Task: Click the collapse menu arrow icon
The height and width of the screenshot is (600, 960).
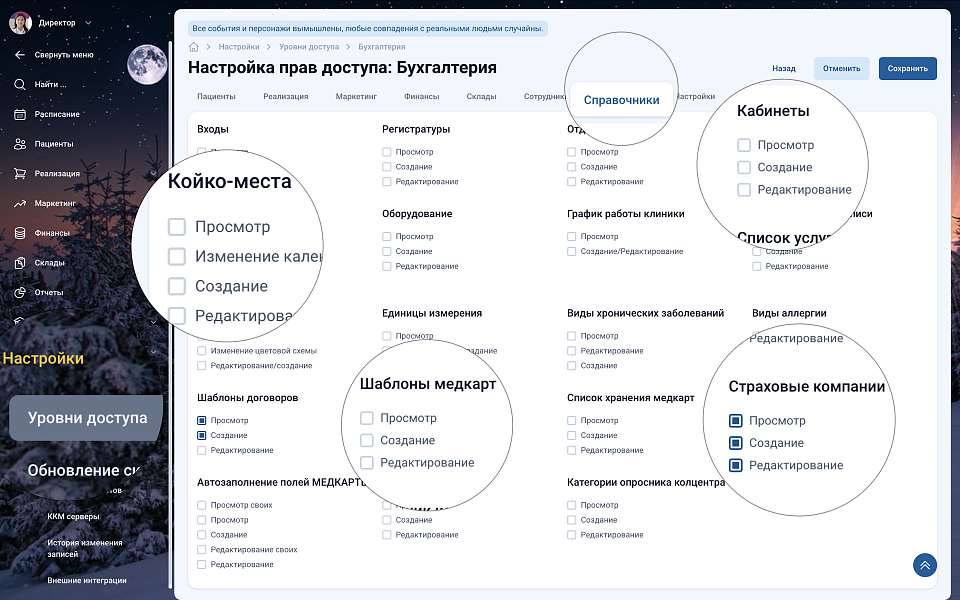Action: pyautogui.click(x=20, y=55)
